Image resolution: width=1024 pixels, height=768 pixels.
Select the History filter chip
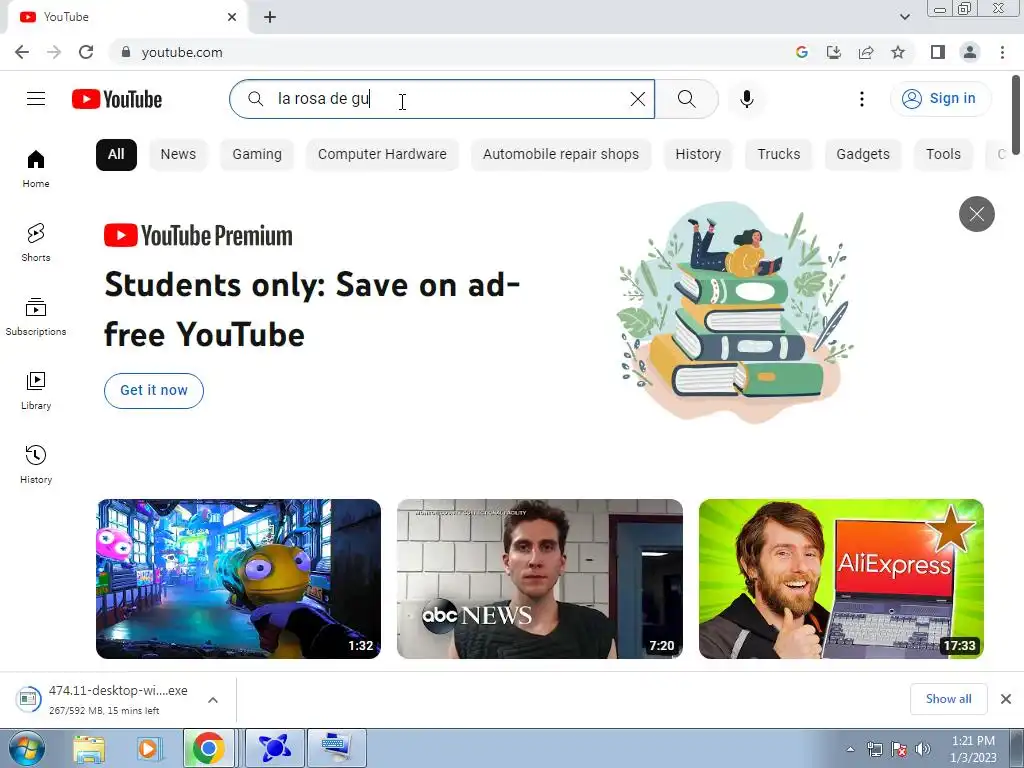tap(698, 155)
